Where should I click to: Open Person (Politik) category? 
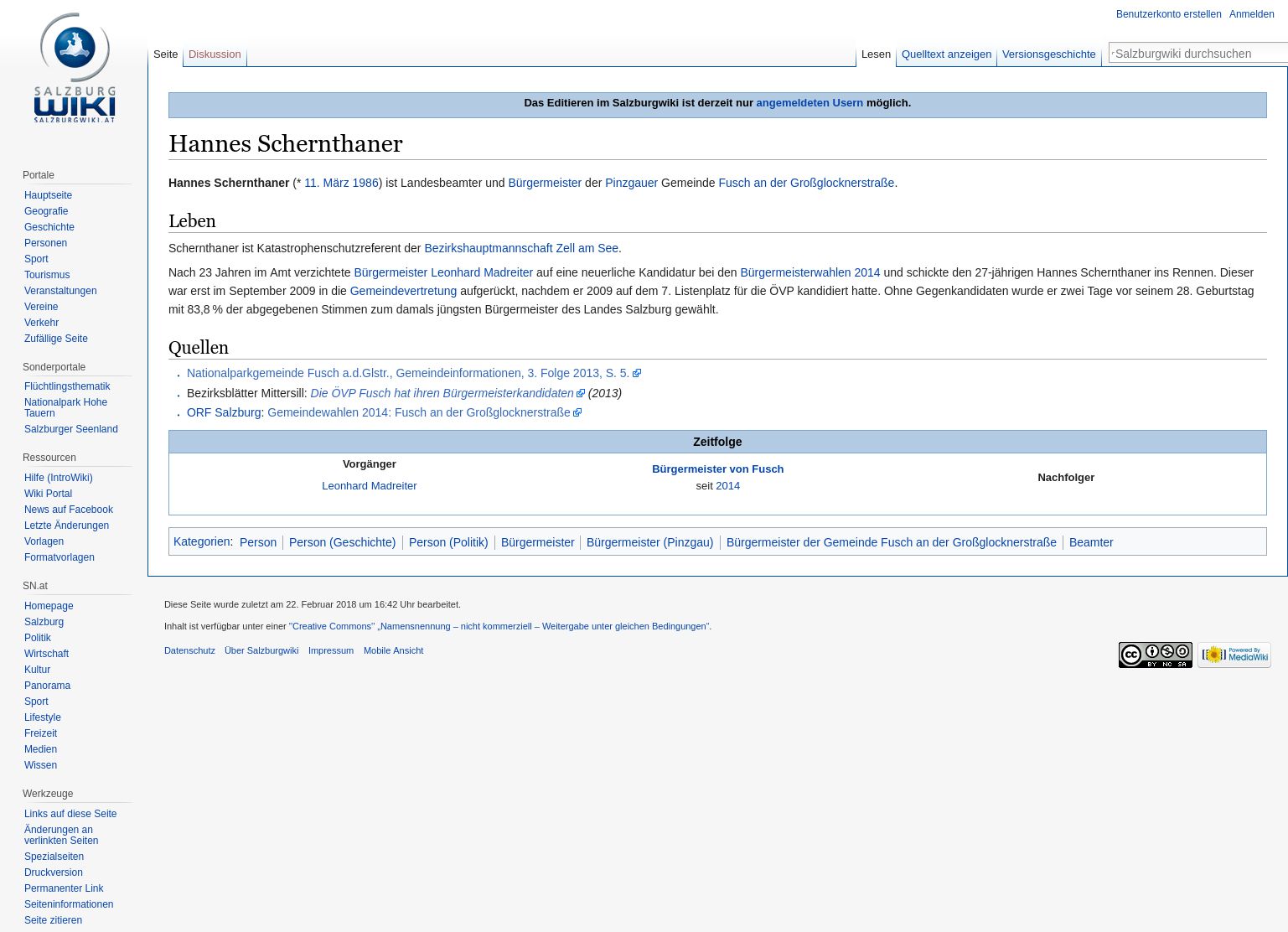coord(448,542)
